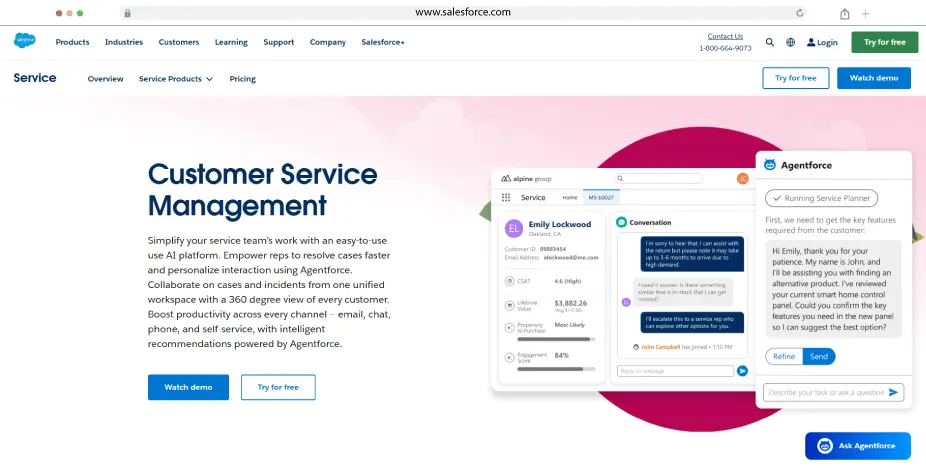This screenshot has height=468, width=926.
Task: Click the Emily Lockwood name
Action: [x=560, y=224]
